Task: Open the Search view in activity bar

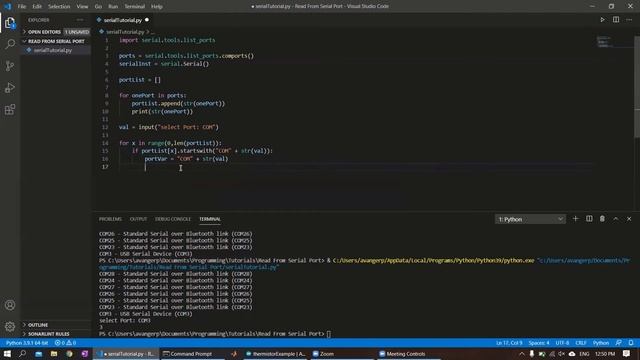Action: pyautogui.click(x=10, y=44)
